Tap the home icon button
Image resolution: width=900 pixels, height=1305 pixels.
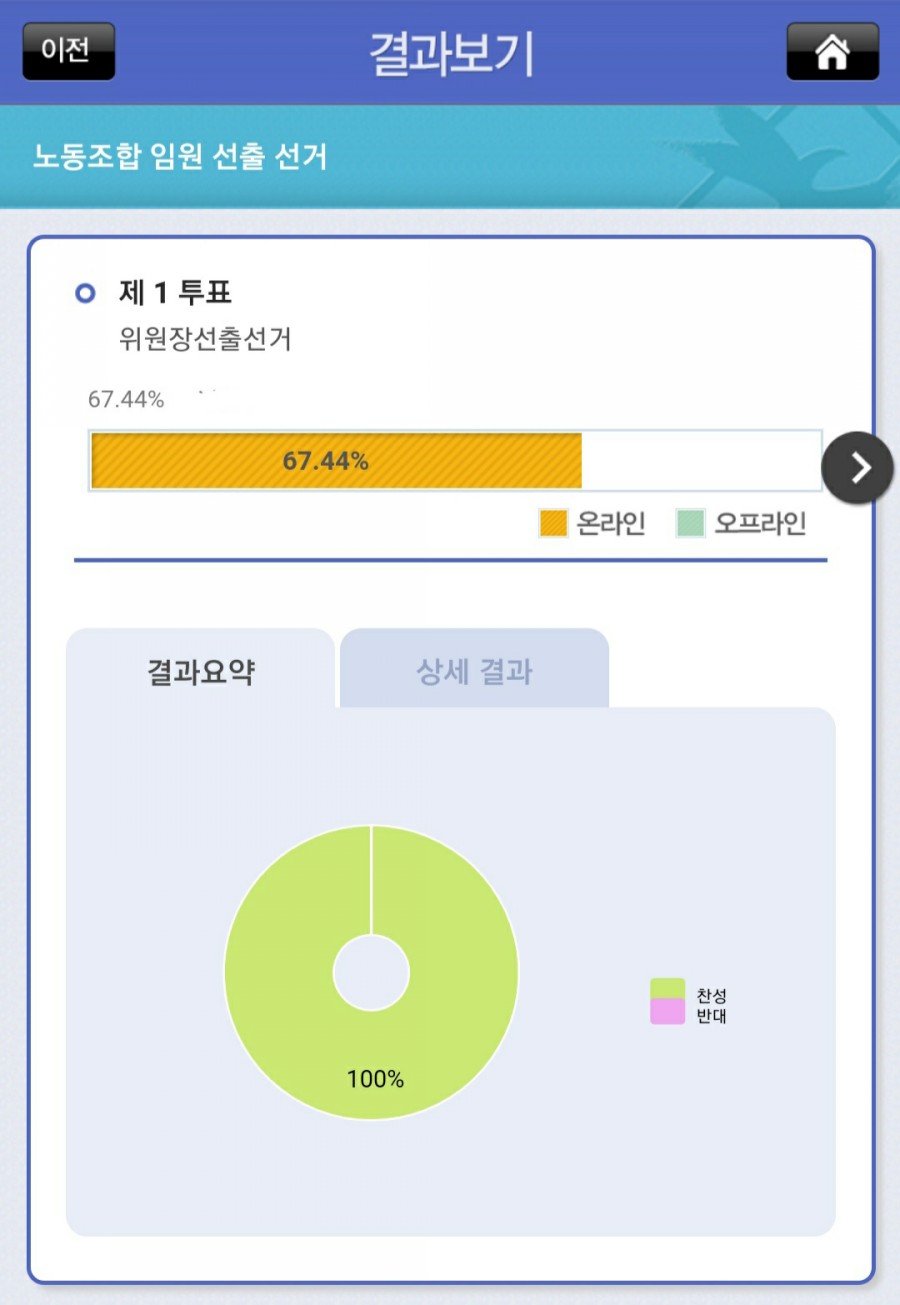[x=832, y=51]
